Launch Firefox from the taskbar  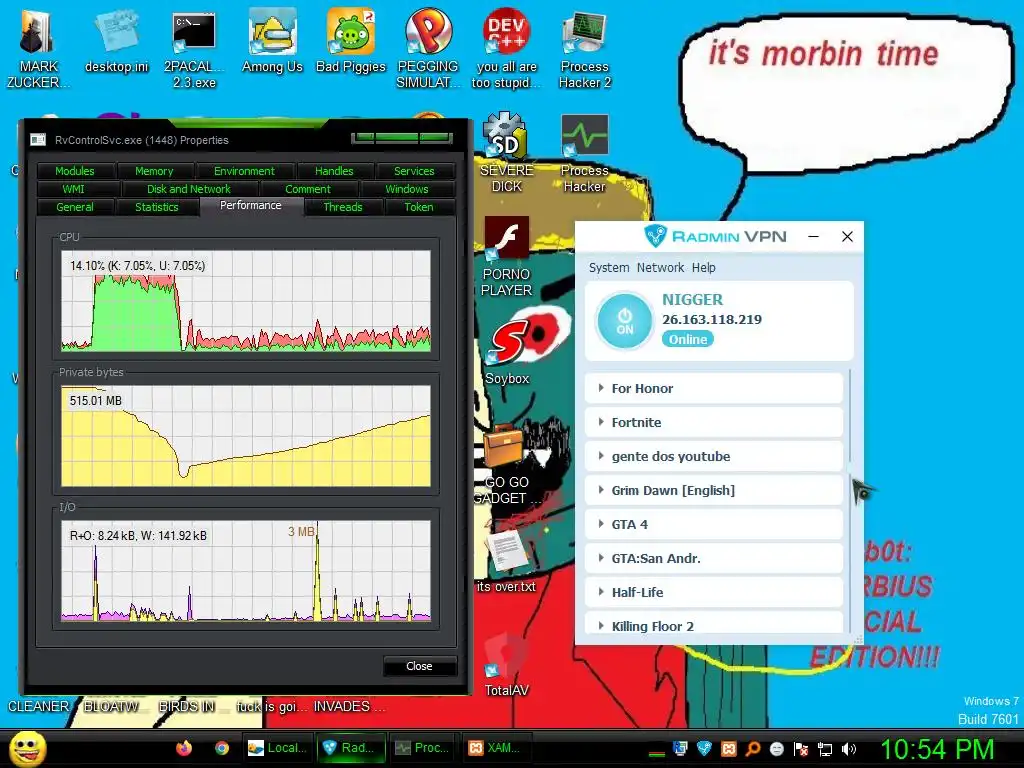[184, 748]
